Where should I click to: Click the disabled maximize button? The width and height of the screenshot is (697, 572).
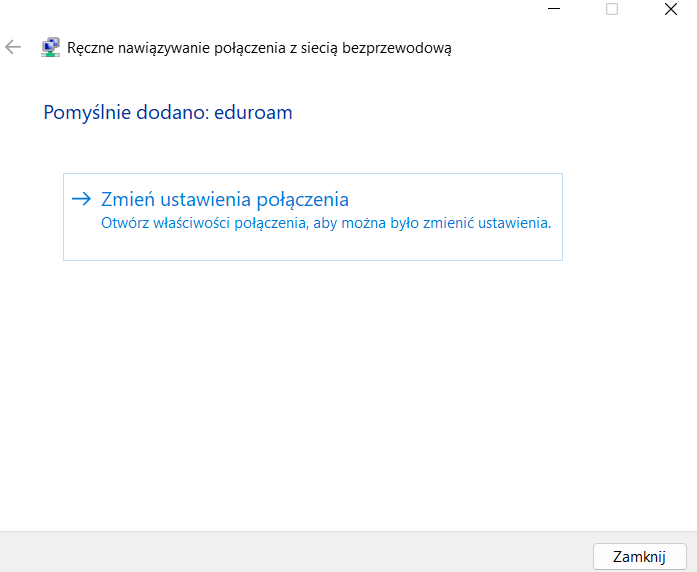[612, 9]
